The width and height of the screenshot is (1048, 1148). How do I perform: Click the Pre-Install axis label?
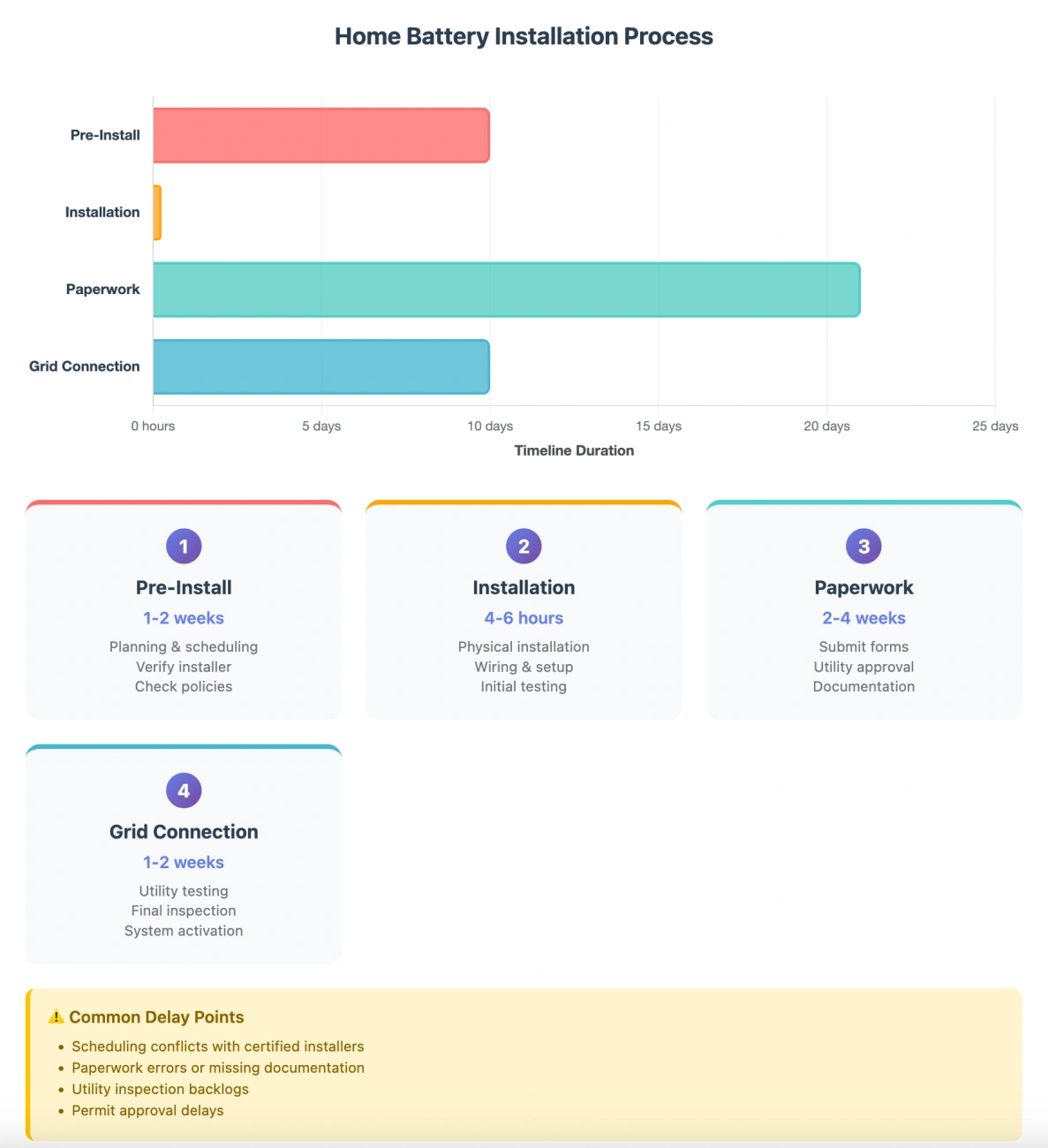coord(105,135)
